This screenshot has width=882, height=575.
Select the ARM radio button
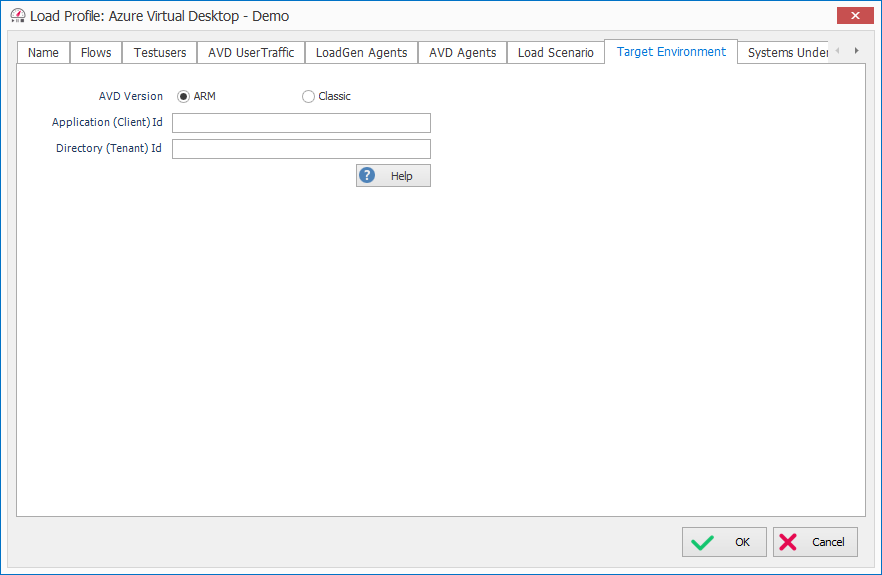pos(183,97)
